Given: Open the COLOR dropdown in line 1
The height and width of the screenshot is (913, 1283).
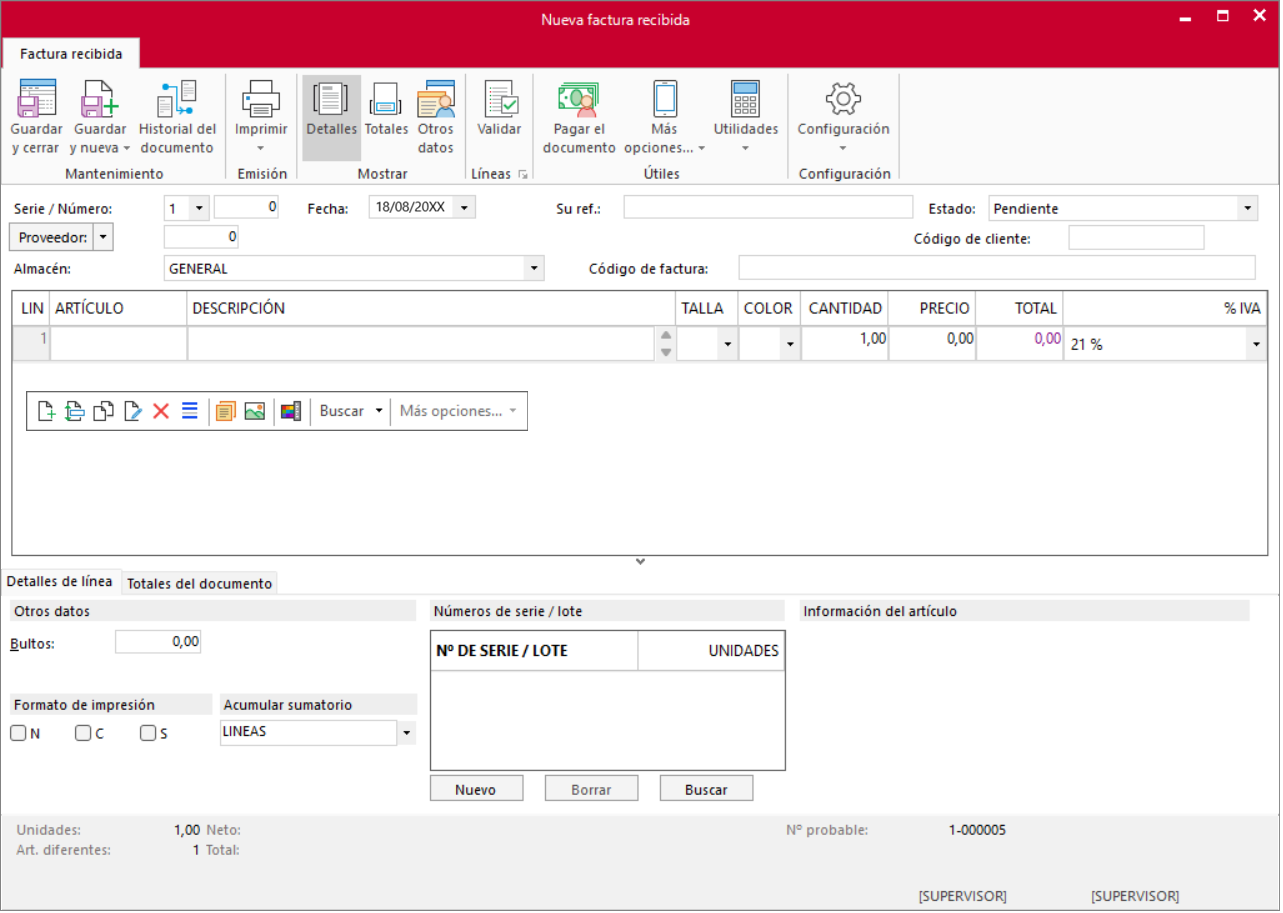Looking at the screenshot, I should pos(790,344).
